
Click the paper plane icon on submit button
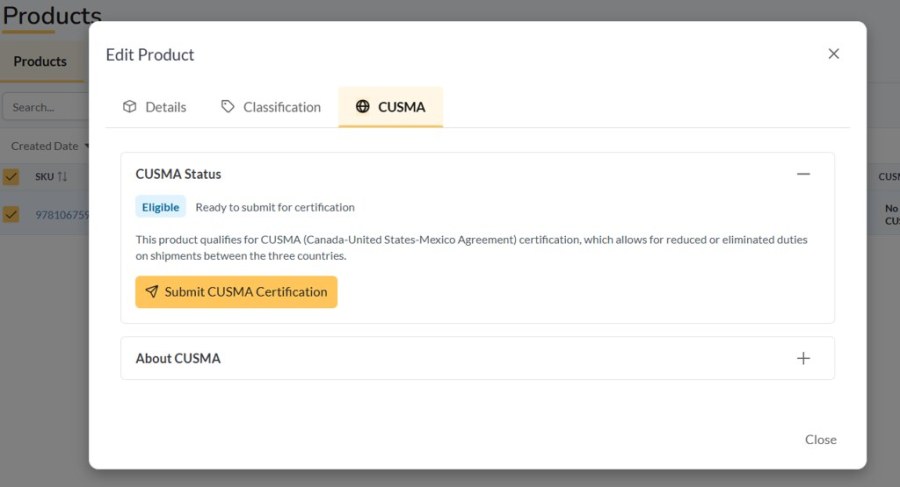click(152, 292)
